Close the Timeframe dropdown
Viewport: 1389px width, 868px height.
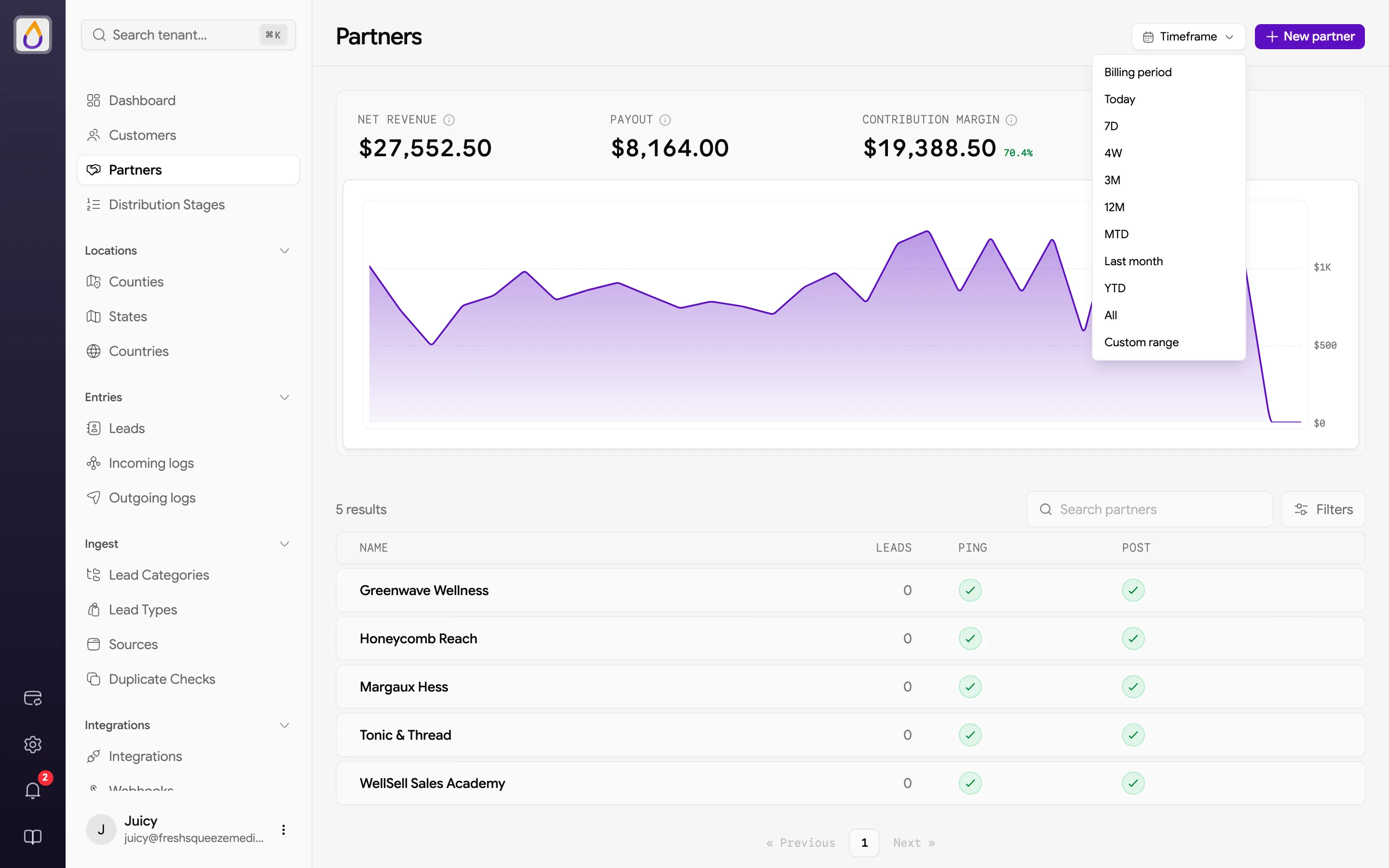pos(1188,37)
